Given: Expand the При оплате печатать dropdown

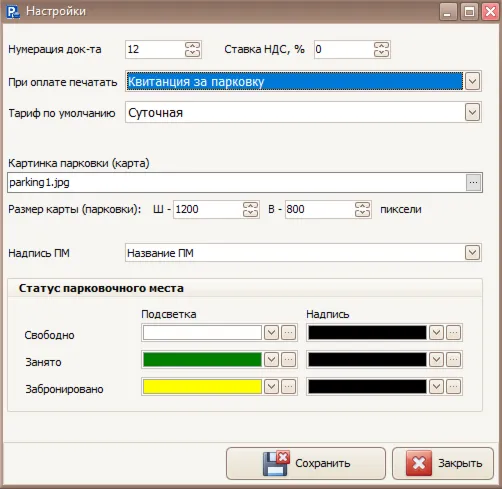Looking at the screenshot, I should tap(472, 81).
